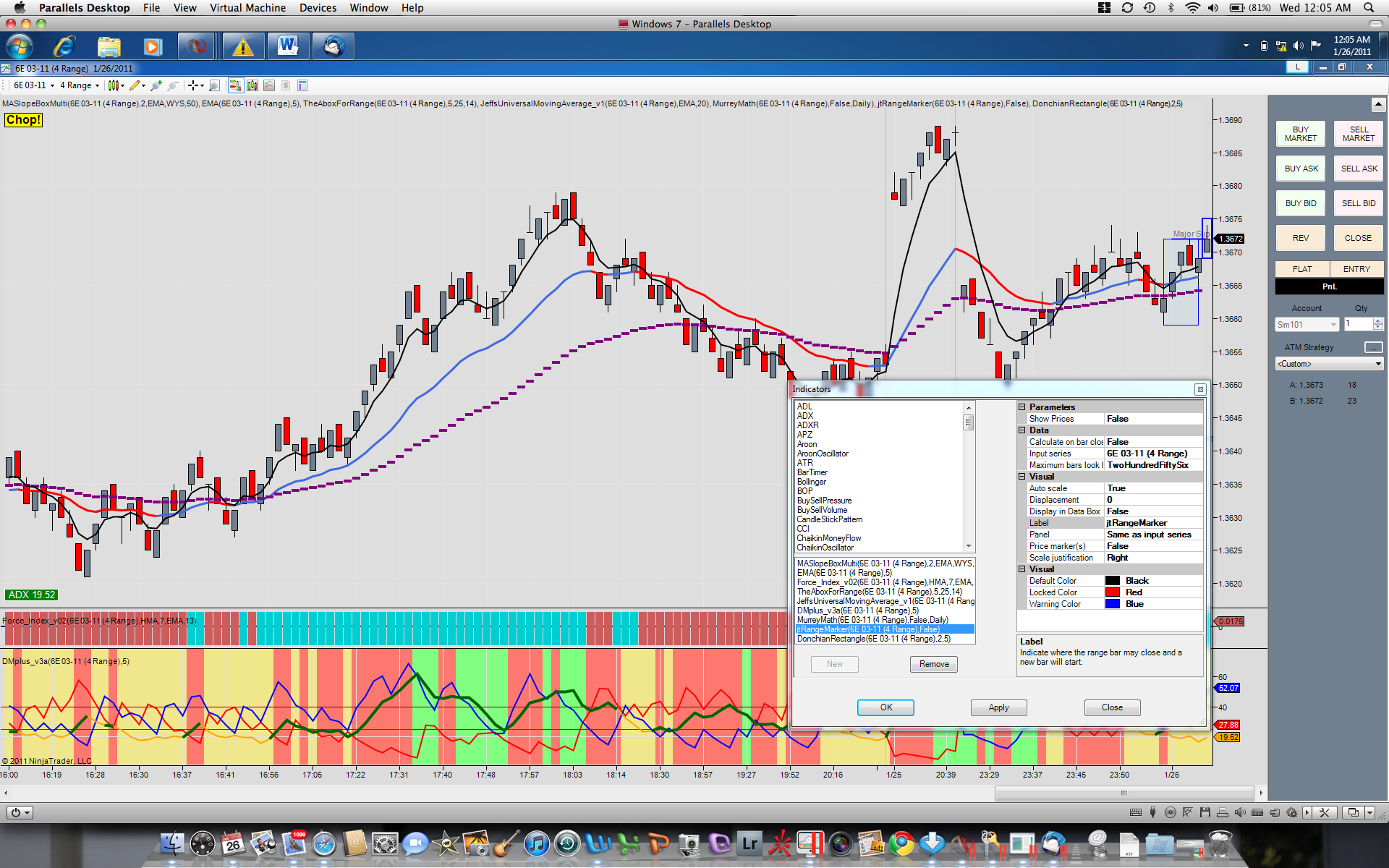Open the Sim101 account dropdown

point(1307,325)
